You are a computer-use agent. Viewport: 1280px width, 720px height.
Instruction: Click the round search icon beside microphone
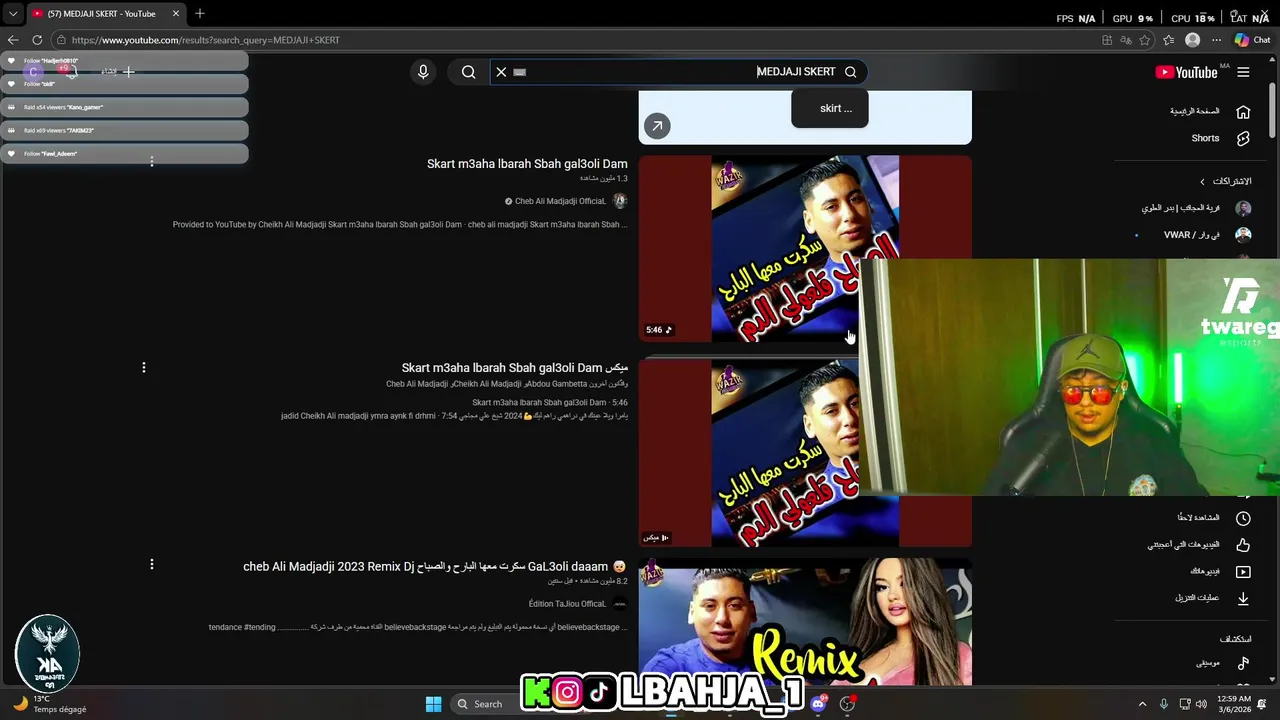tap(468, 72)
